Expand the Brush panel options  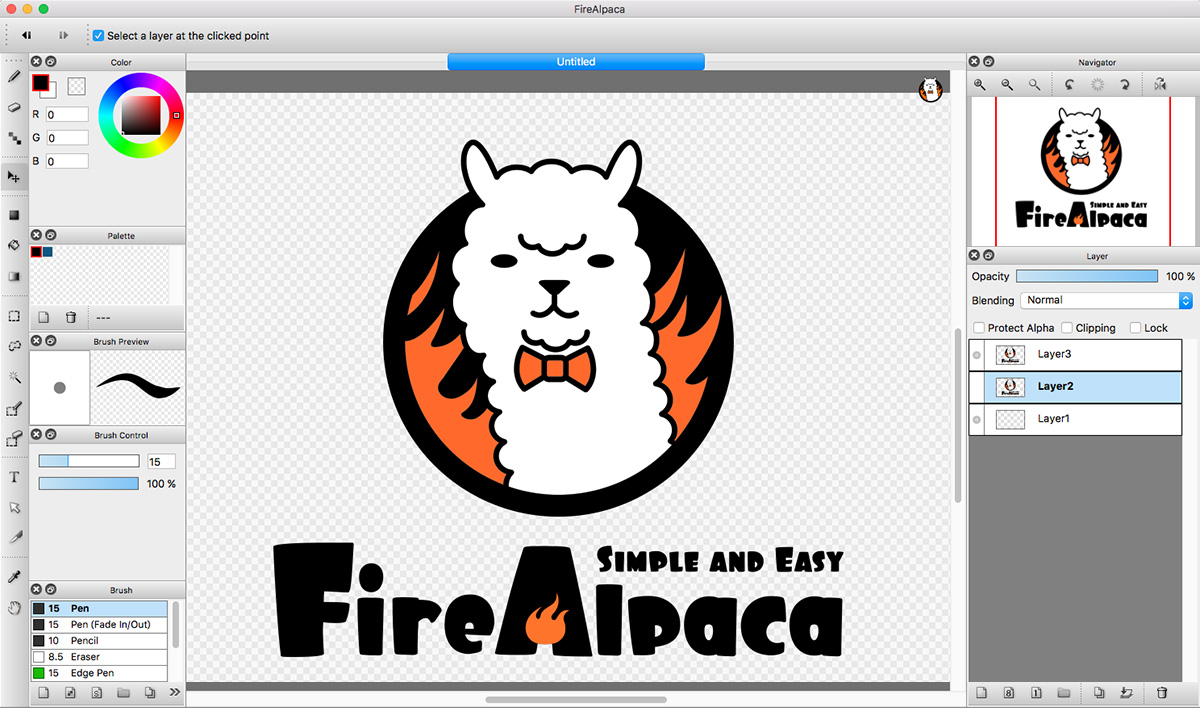coord(174,691)
